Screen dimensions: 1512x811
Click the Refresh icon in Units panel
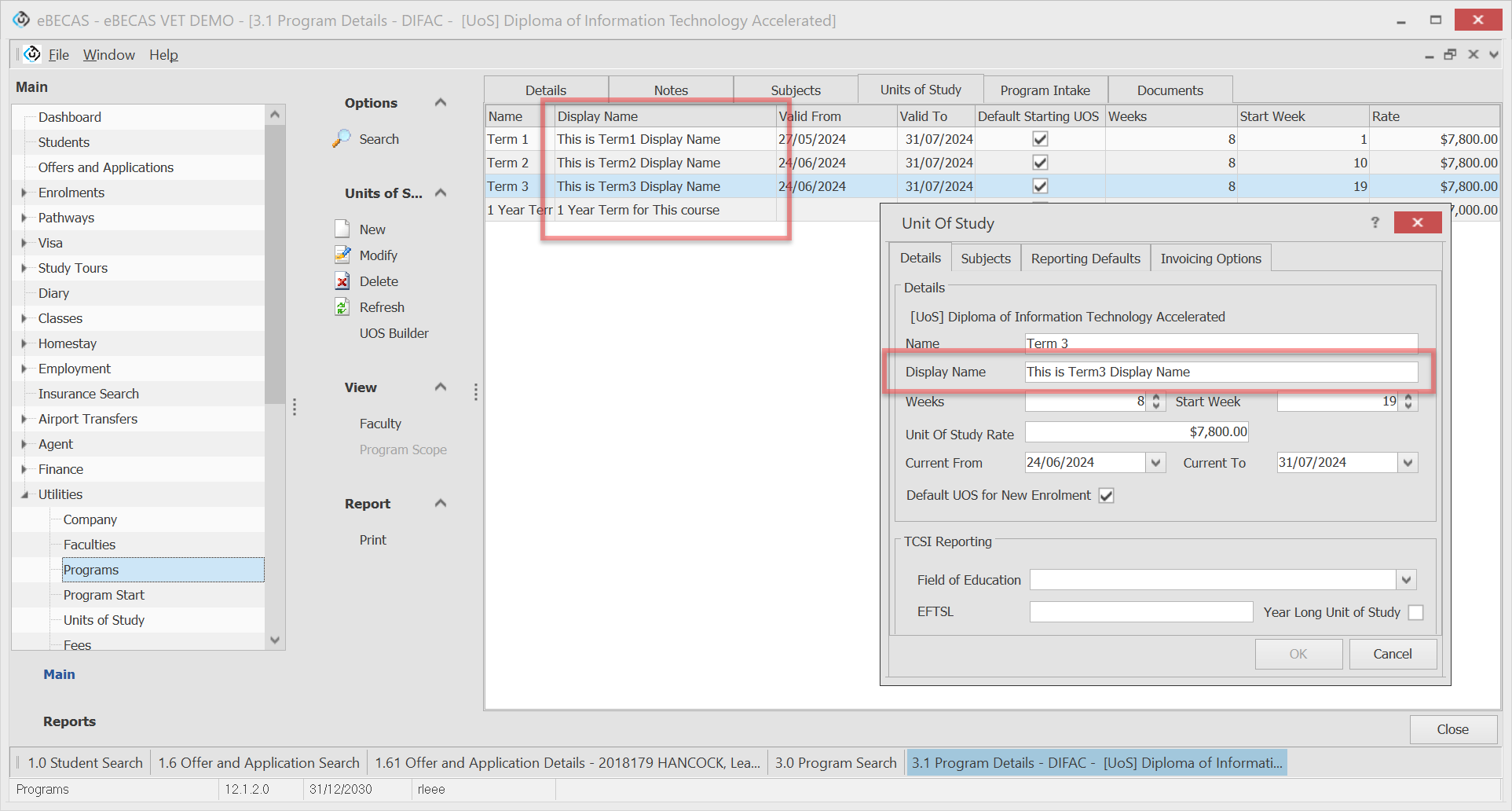tap(342, 307)
